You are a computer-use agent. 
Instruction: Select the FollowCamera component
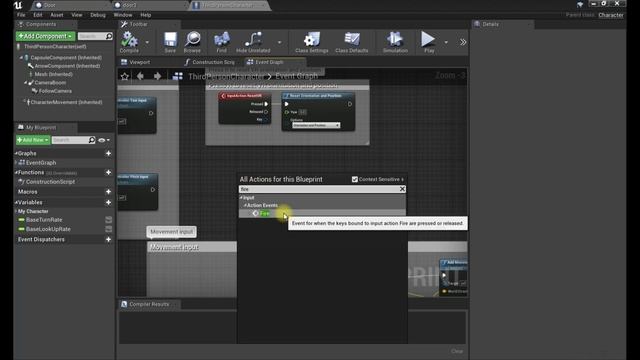coord(55,91)
